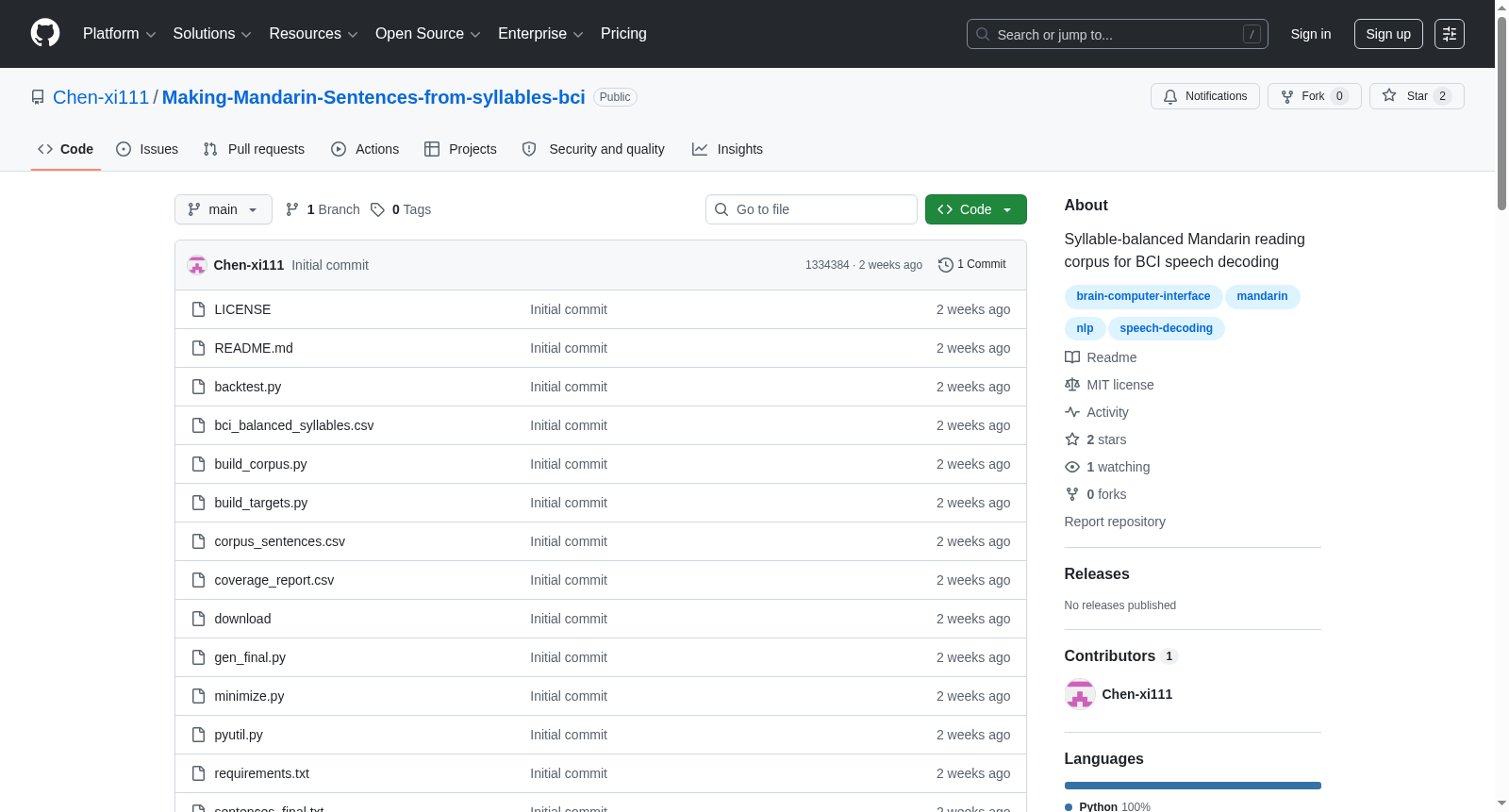1509x812 pixels.
Task: Click the nlp topic tag
Action: (x=1086, y=328)
